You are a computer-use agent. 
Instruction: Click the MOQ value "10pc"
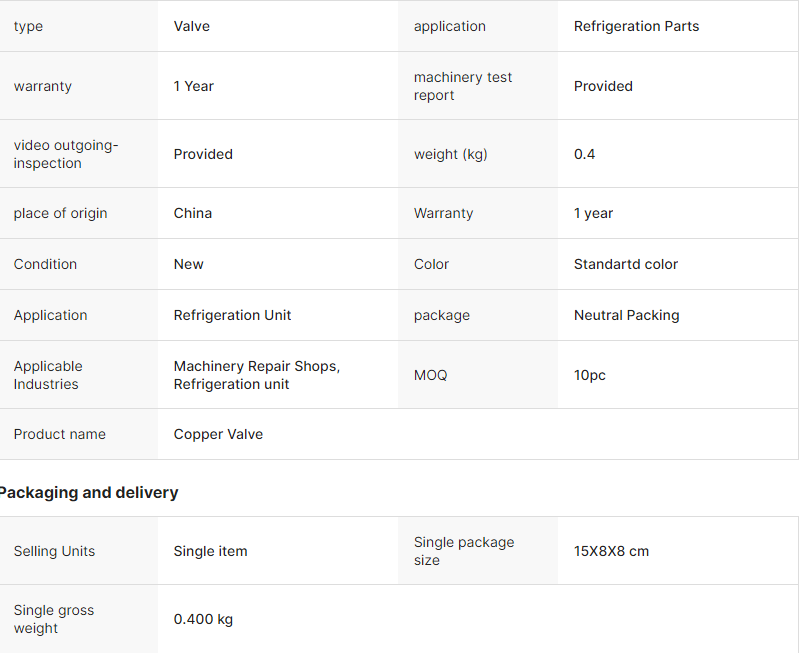[x=590, y=375]
